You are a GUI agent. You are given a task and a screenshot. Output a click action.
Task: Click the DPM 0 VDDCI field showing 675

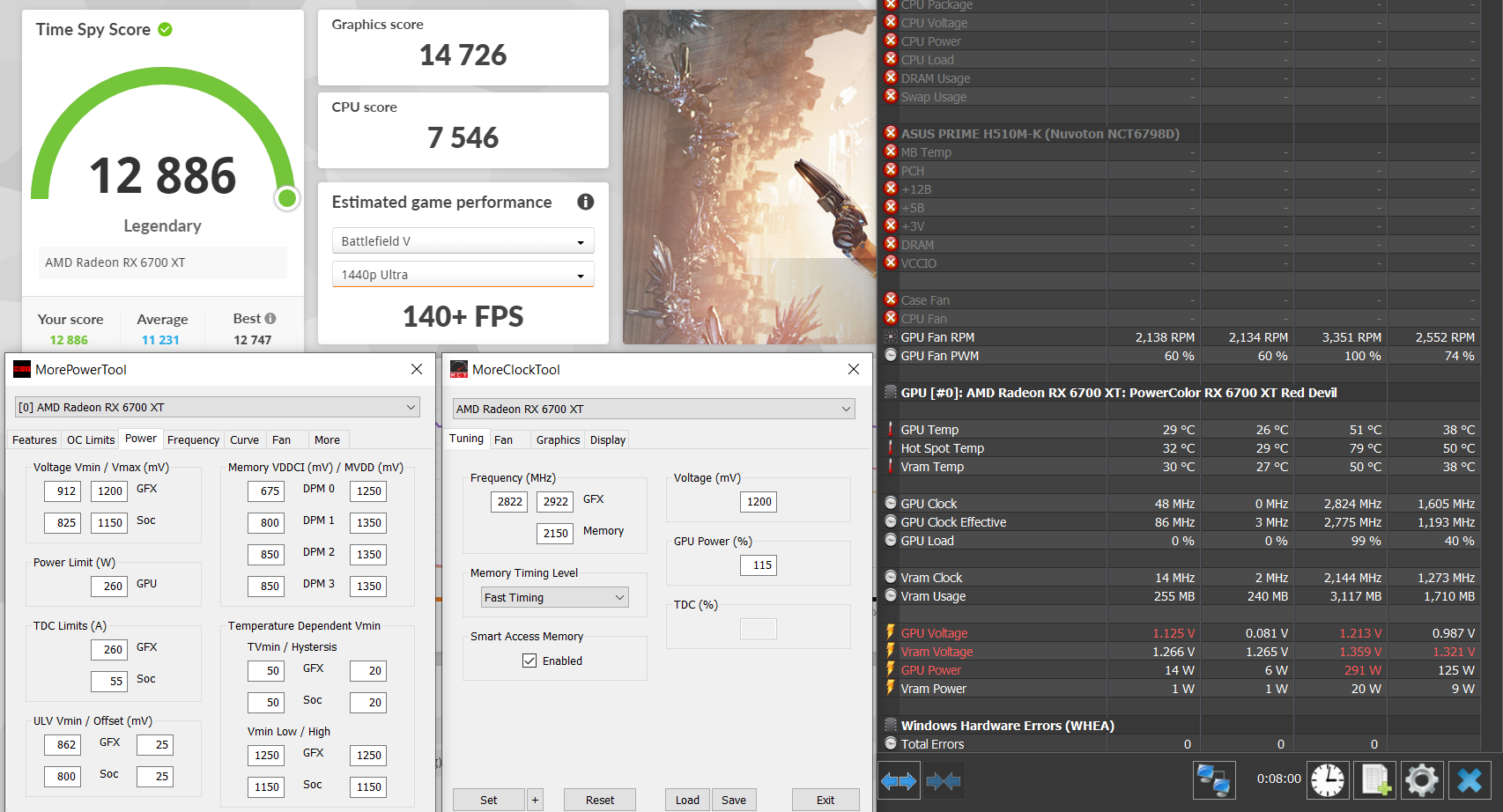pyautogui.click(x=267, y=491)
